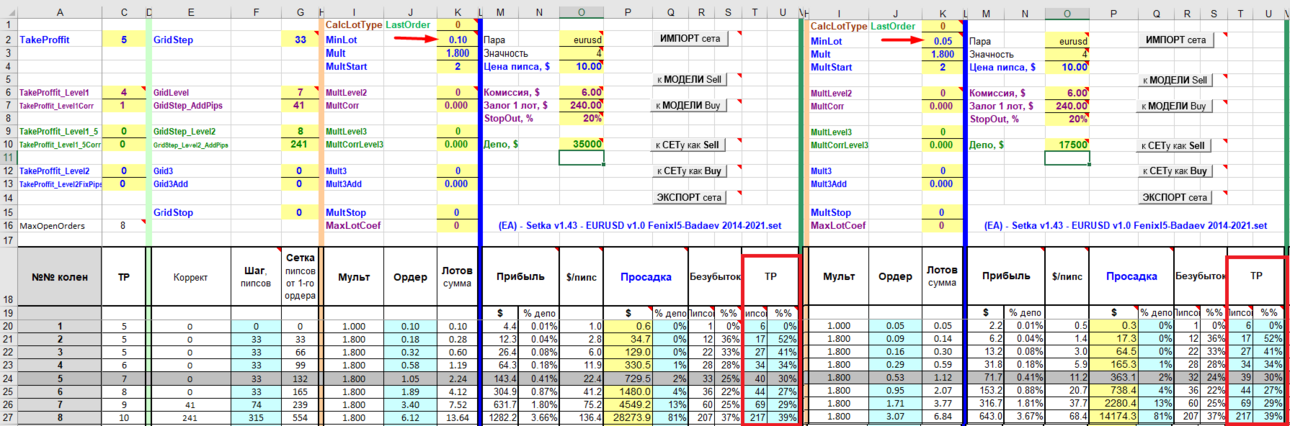The width and height of the screenshot is (1290, 426).
Task: Click the drawdown cell 2280.4
Action: 1113,404
